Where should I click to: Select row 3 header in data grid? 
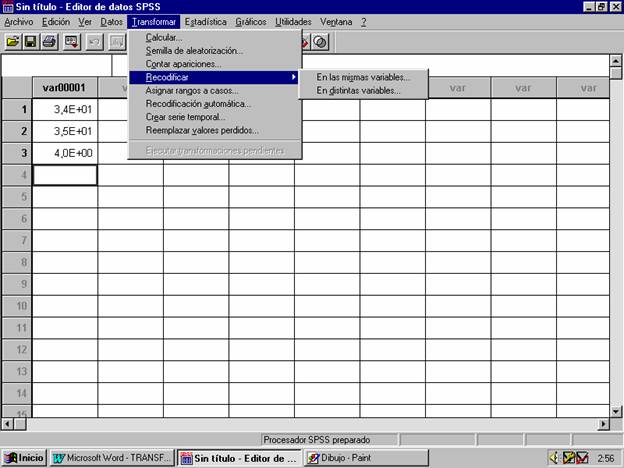[16, 153]
